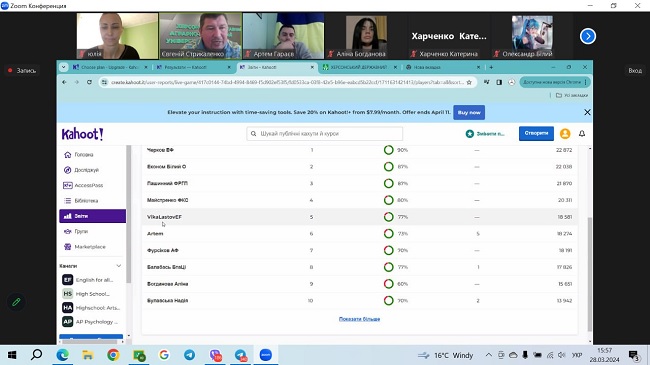The image size is (650, 365).
Task: Collapse the channels section chevron in sidebar
Action: point(119,266)
